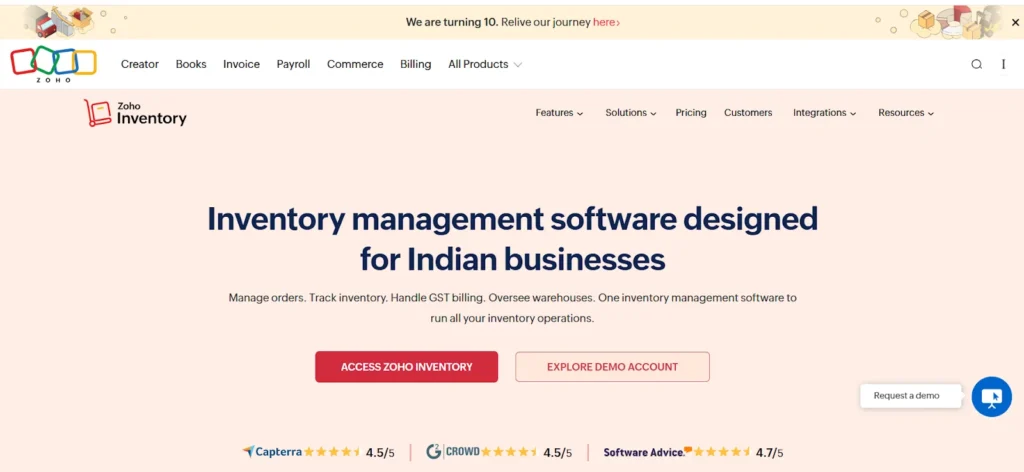1024x472 pixels.
Task: Go to the Pricing page
Action: coord(691,113)
